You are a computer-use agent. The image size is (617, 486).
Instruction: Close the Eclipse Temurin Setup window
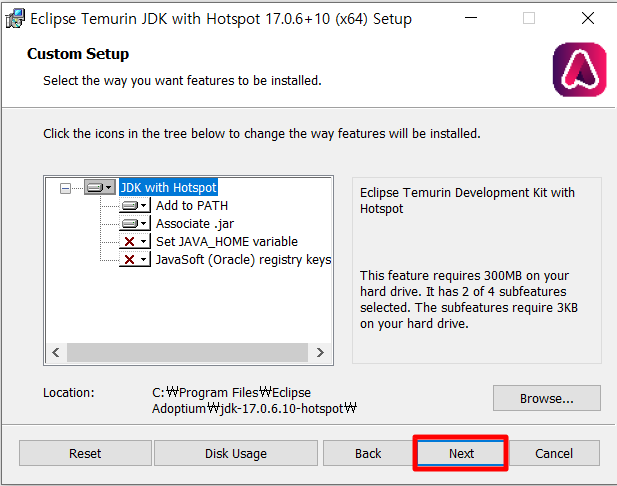[x=588, y=18]
